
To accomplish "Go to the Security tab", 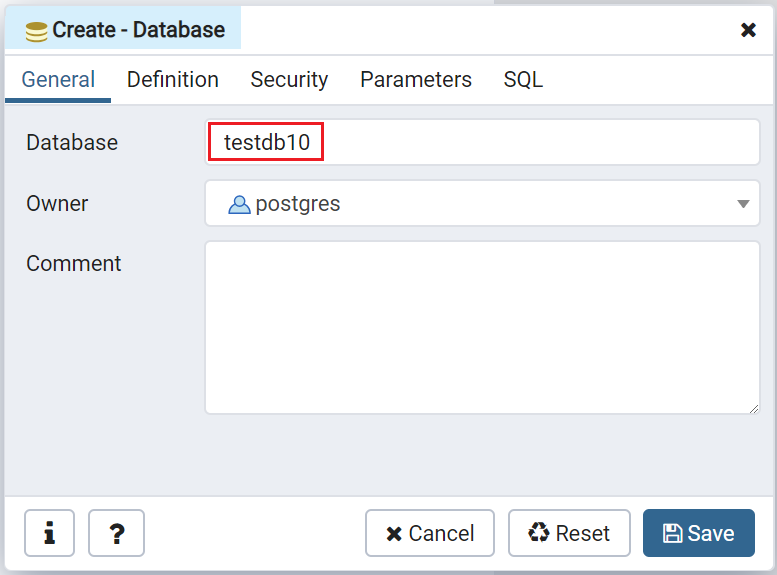I will [289, 80].
